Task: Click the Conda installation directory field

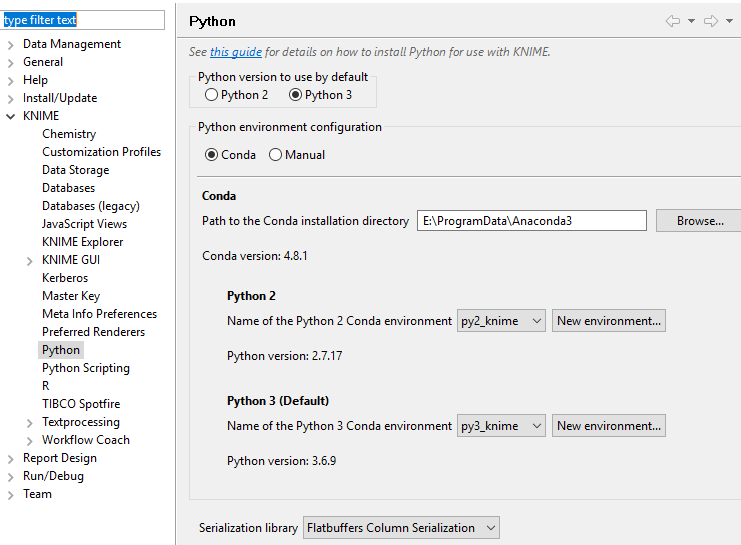Action: coord(532,221)
